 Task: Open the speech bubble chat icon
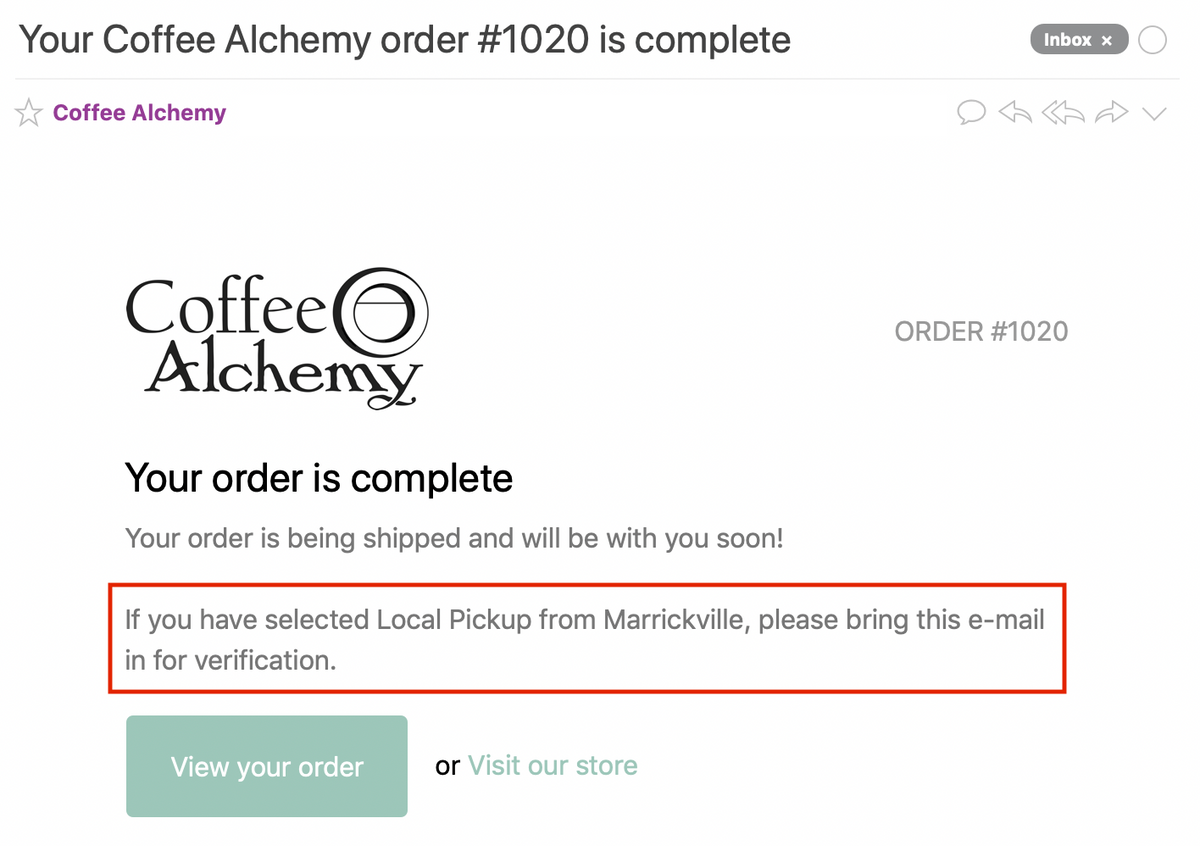(x=972, y=113)
